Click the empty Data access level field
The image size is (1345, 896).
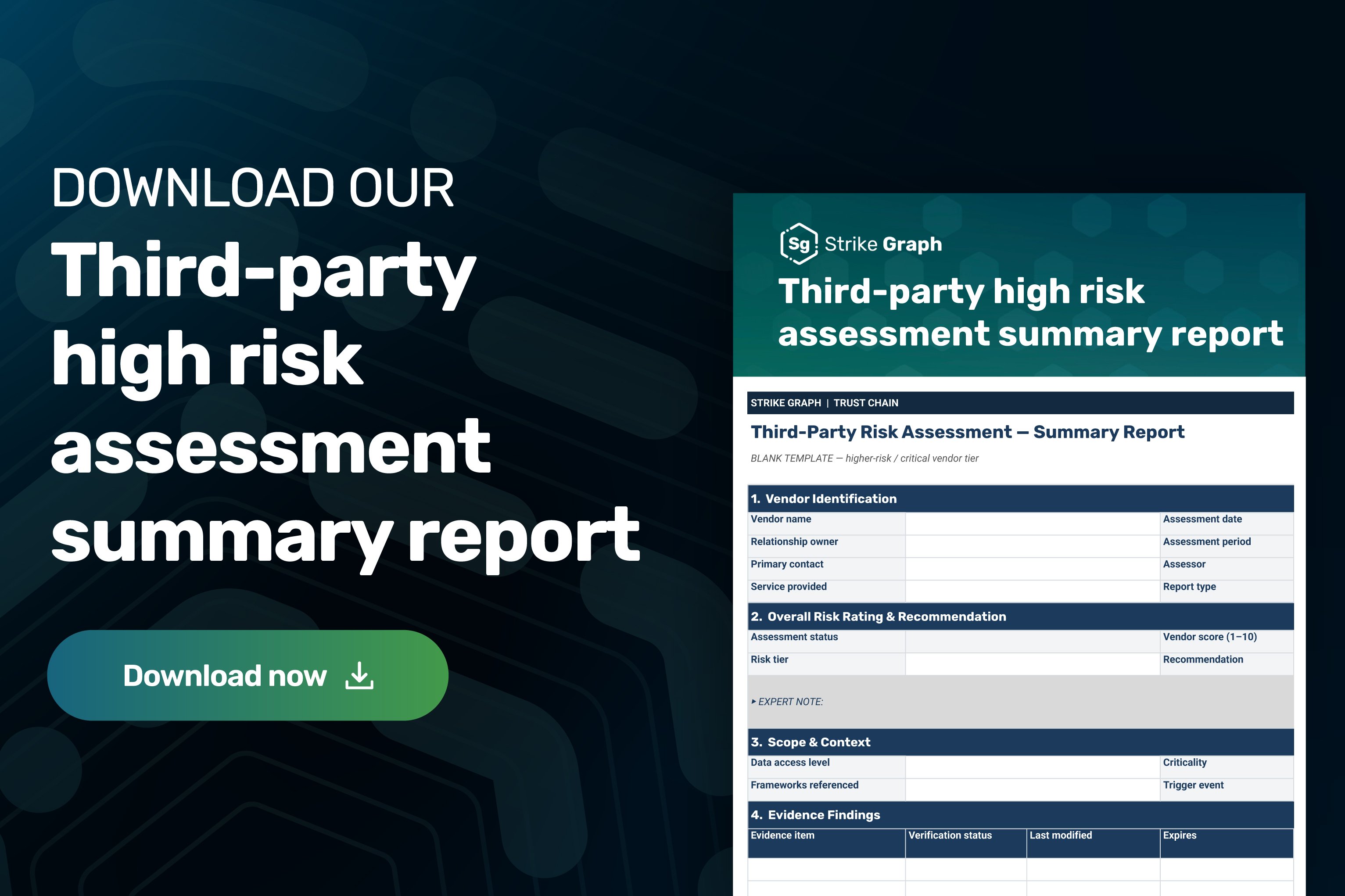point(1033,767)
